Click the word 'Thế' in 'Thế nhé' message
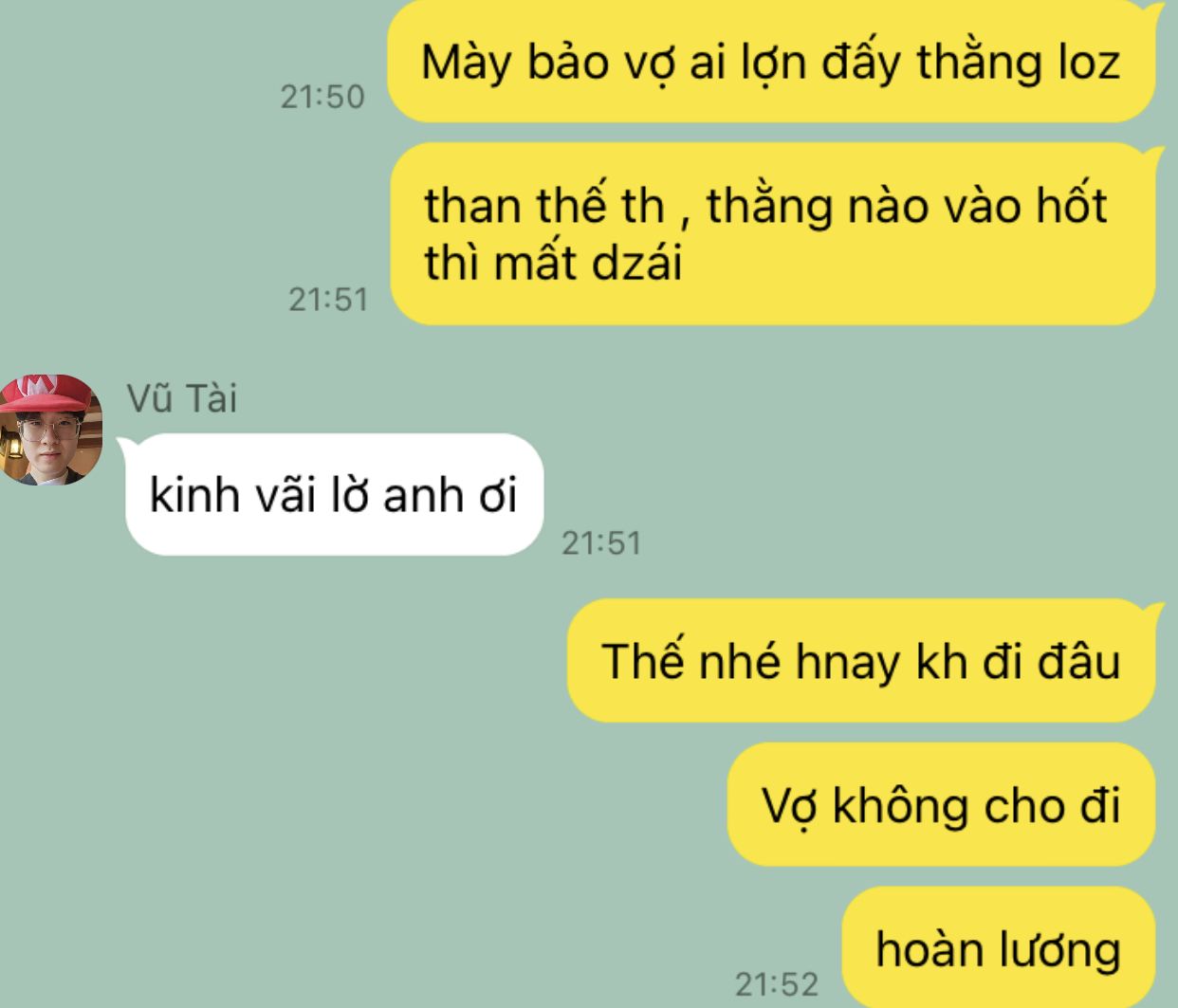This screenshot has width=1178, height=1008. click(643, 660)
